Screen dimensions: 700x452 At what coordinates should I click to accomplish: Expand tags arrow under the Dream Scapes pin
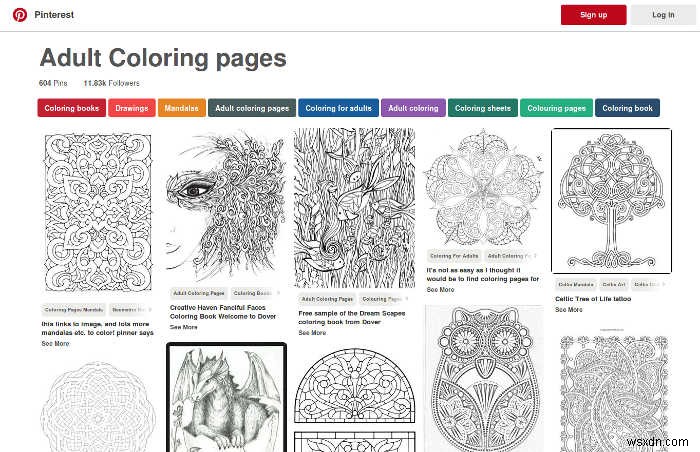407,299
